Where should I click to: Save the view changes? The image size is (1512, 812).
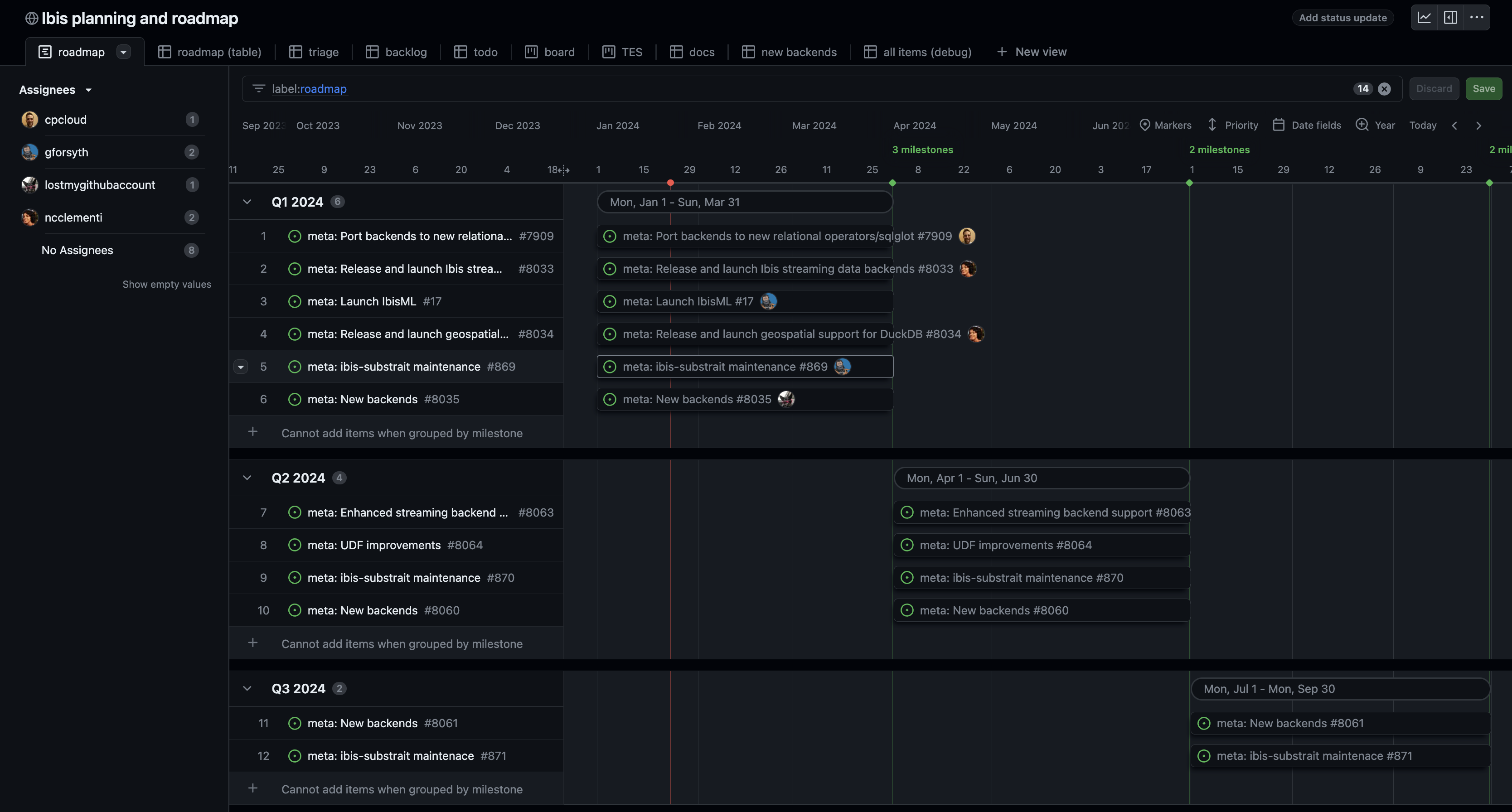tap(1484, 89)
